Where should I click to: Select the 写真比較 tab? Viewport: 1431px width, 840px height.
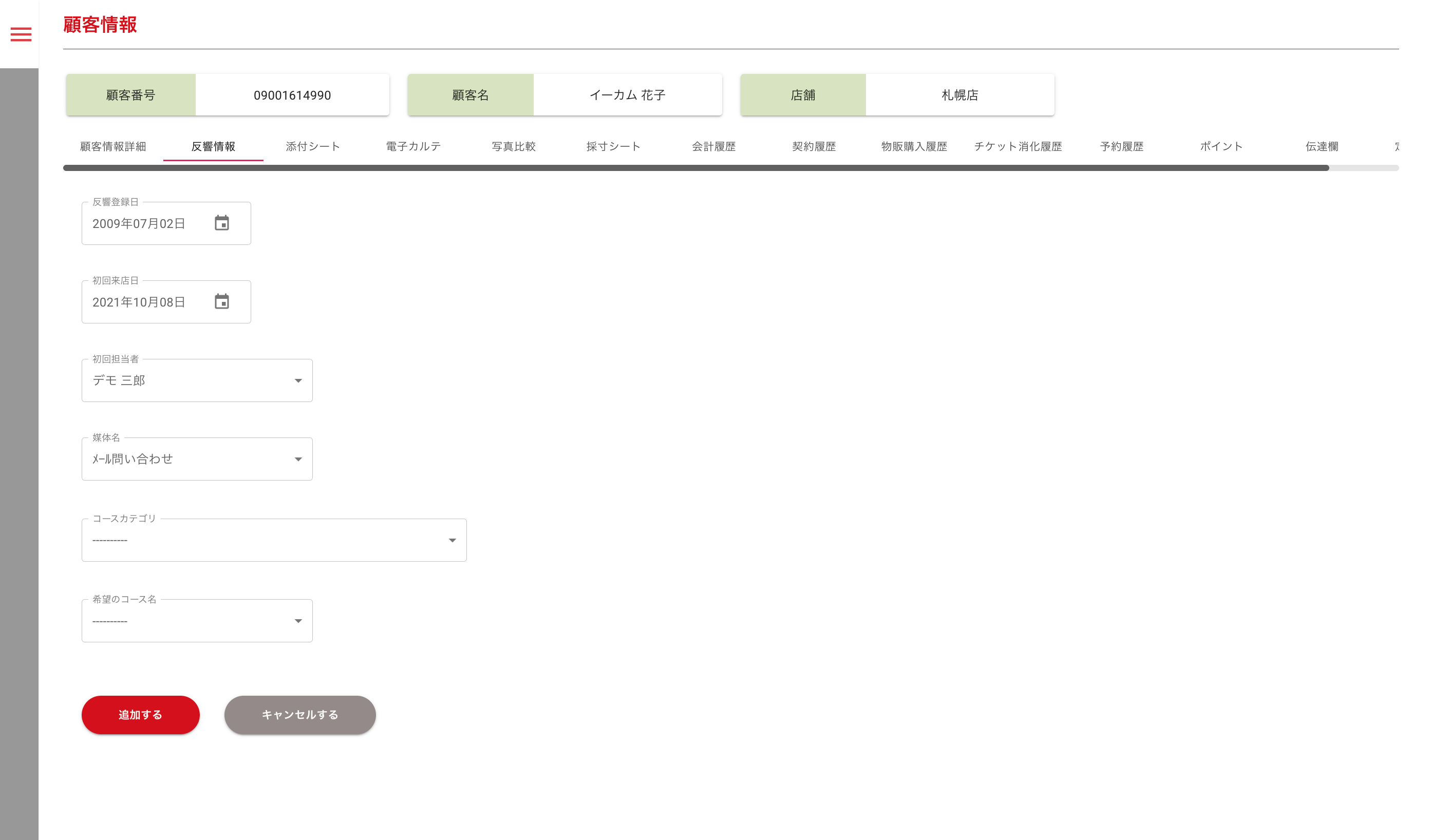tap(513, 146)
